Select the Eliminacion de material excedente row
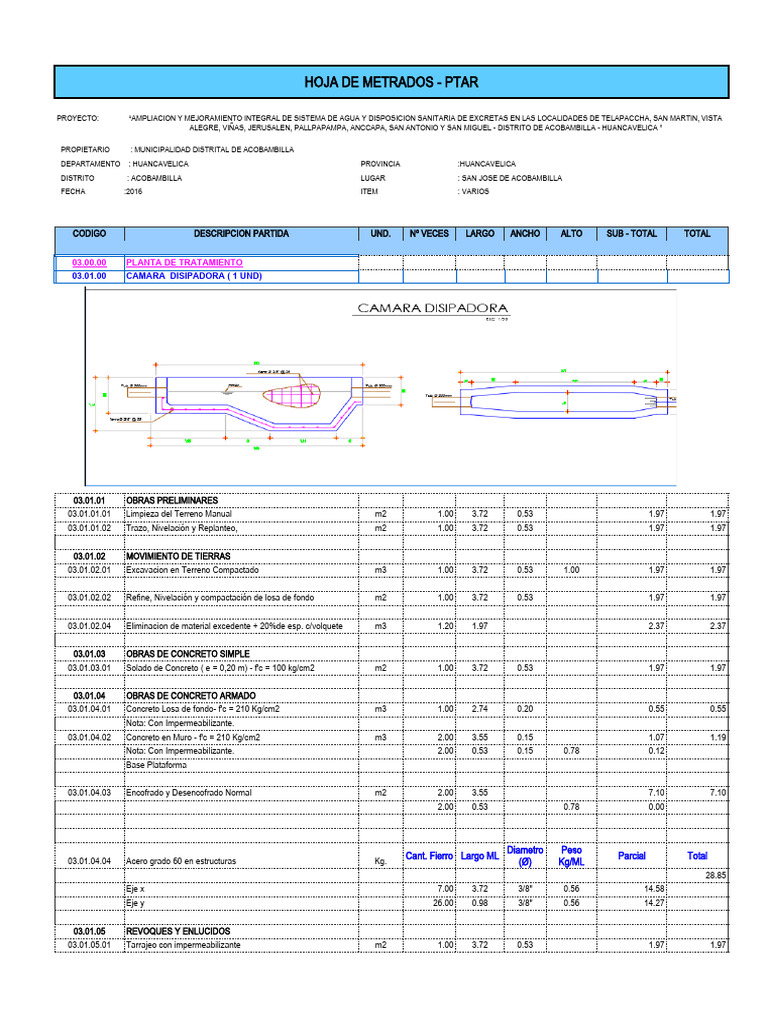This screenshot has width=768, height=1024. tap(391, 626)
